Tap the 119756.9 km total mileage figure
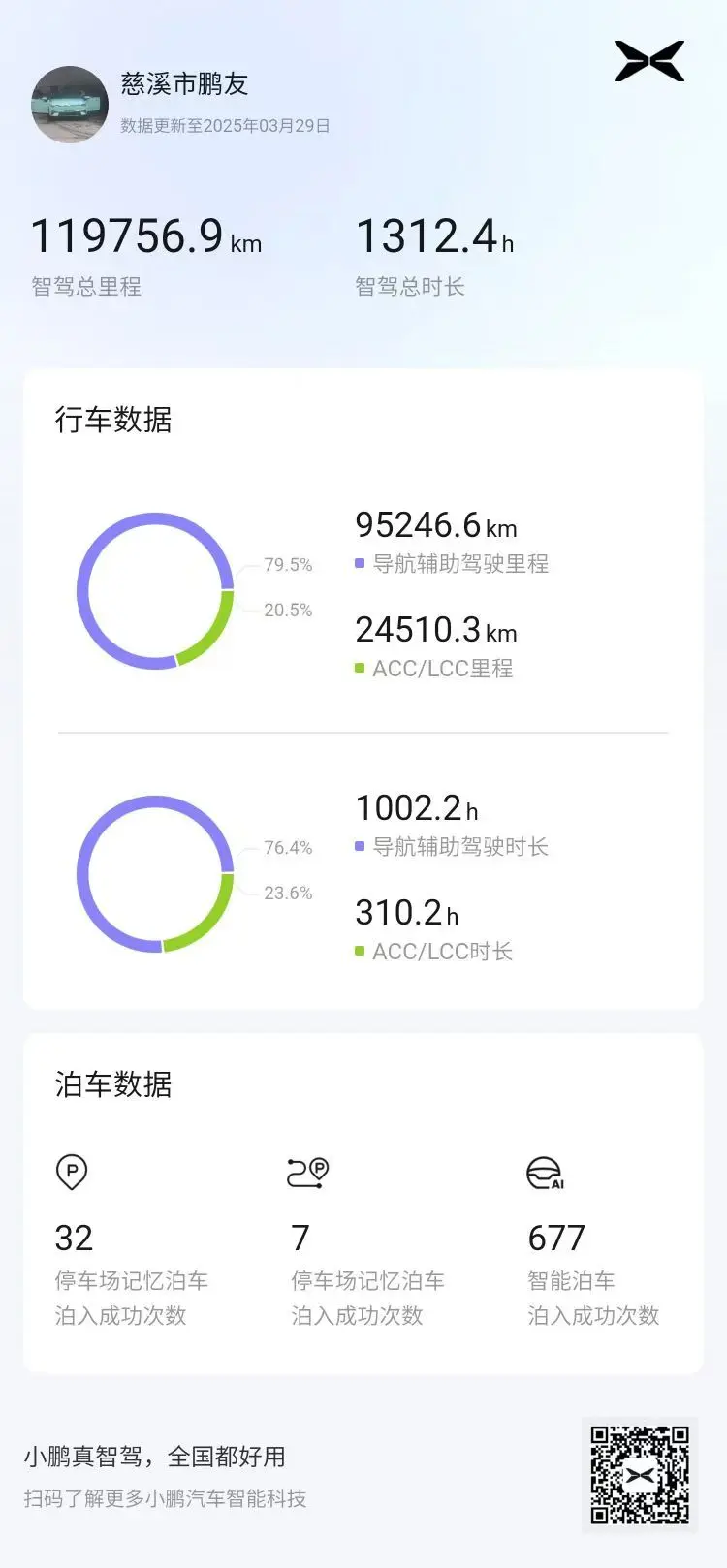This screenshot has width=727, height=1568. click(145, 236)
